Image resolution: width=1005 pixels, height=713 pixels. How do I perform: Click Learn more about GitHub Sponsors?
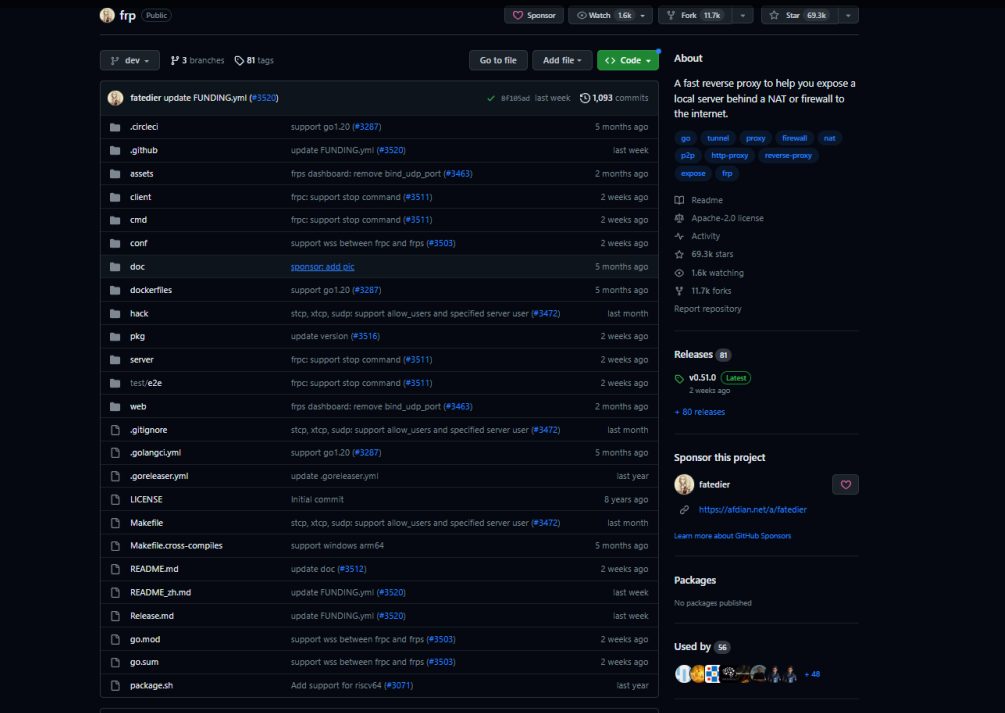click(x=733, y=535)
